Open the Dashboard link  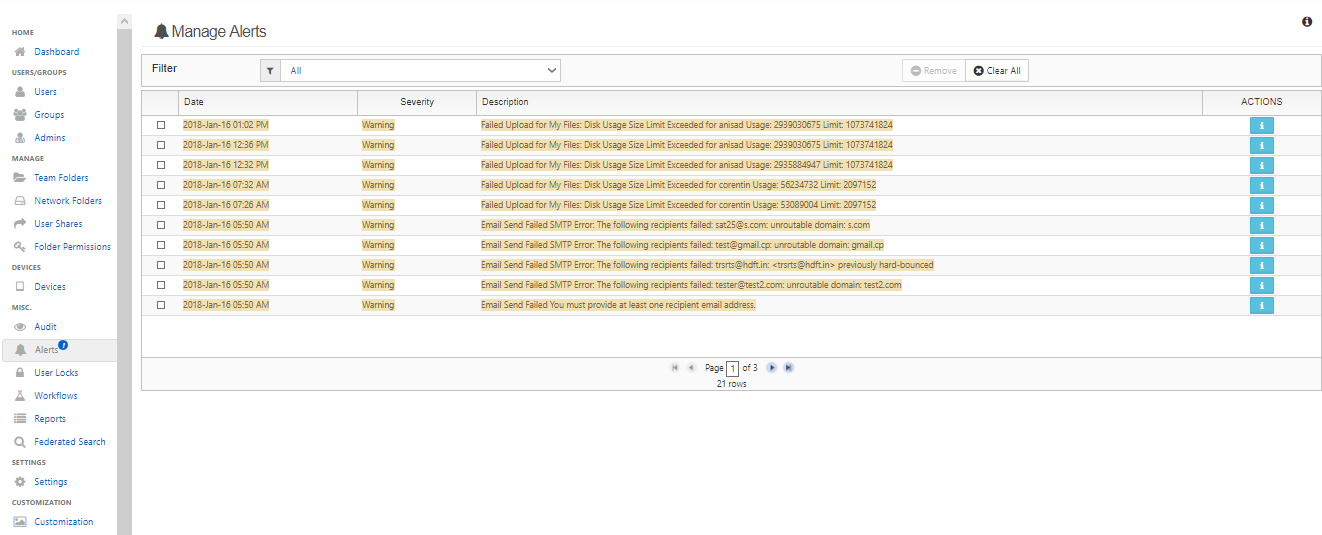point(56,52)
